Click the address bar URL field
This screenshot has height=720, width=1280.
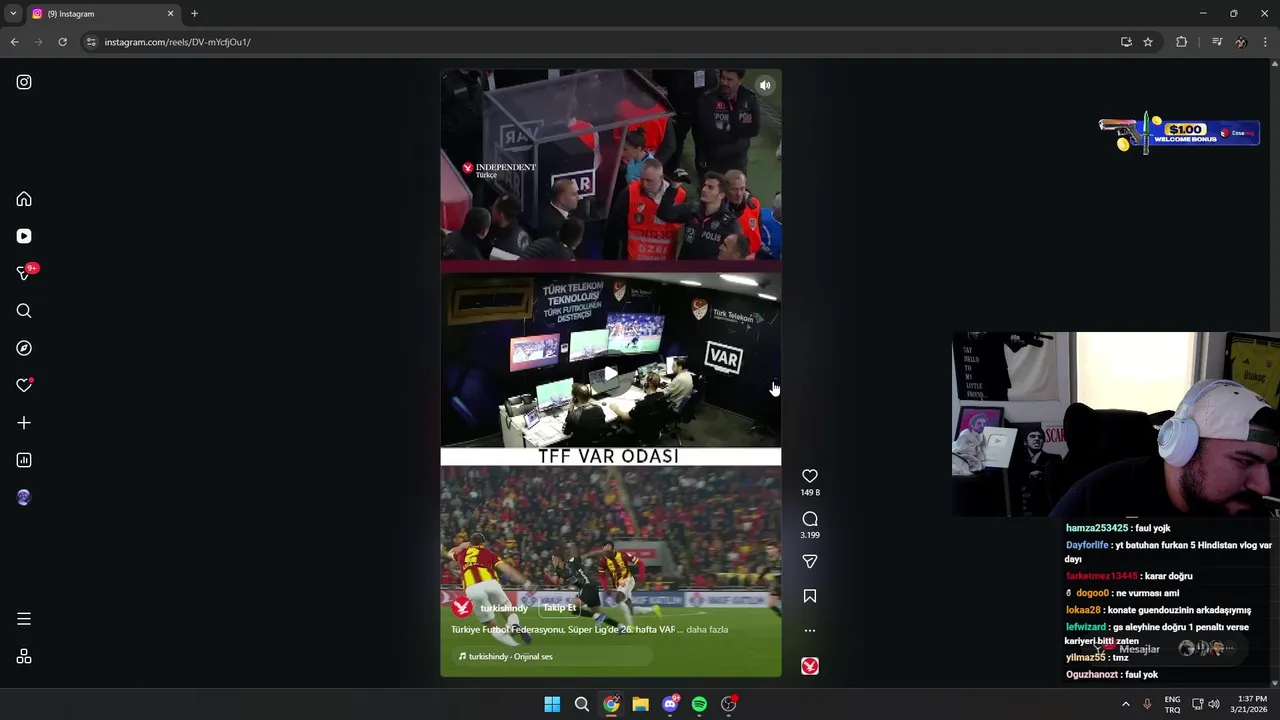click(600, 42)
